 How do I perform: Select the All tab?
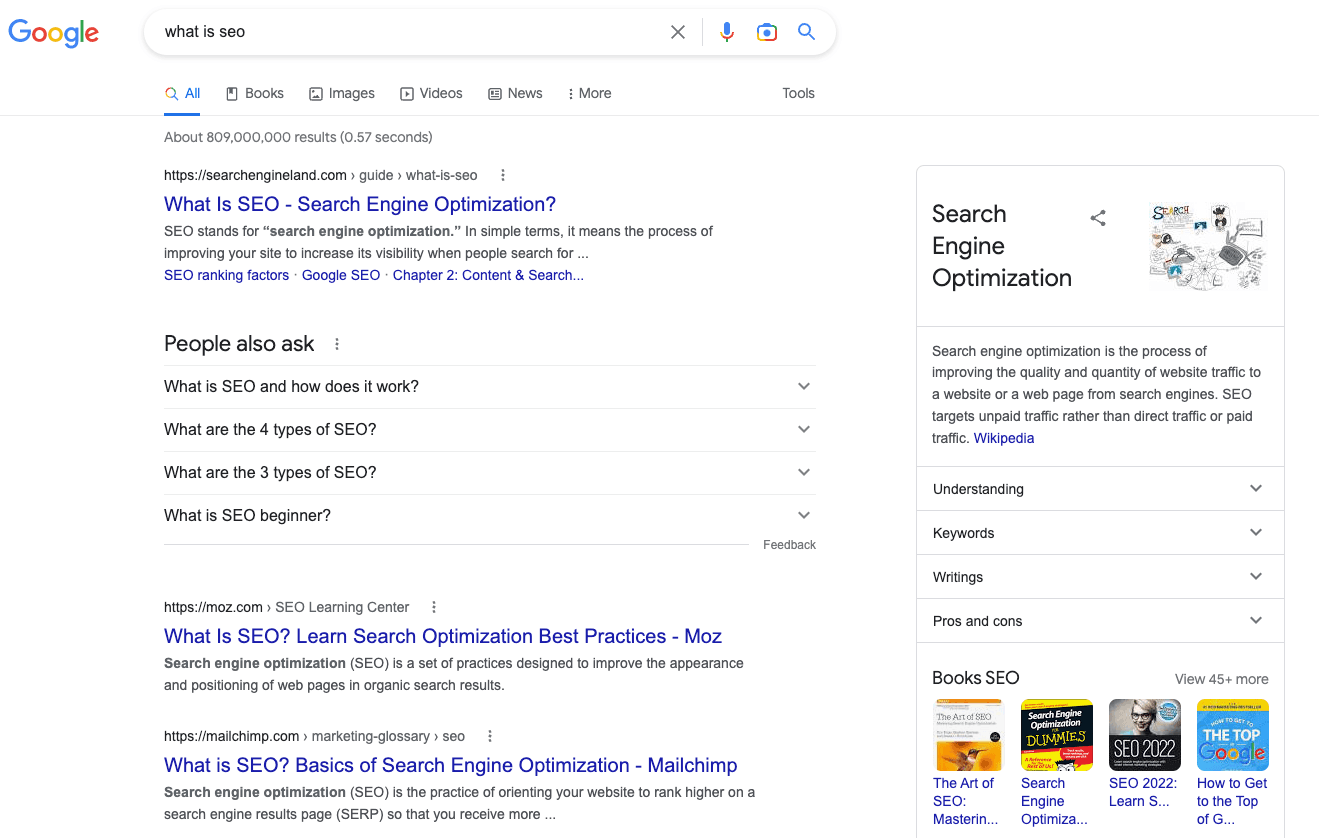click(x=183, y=93)
